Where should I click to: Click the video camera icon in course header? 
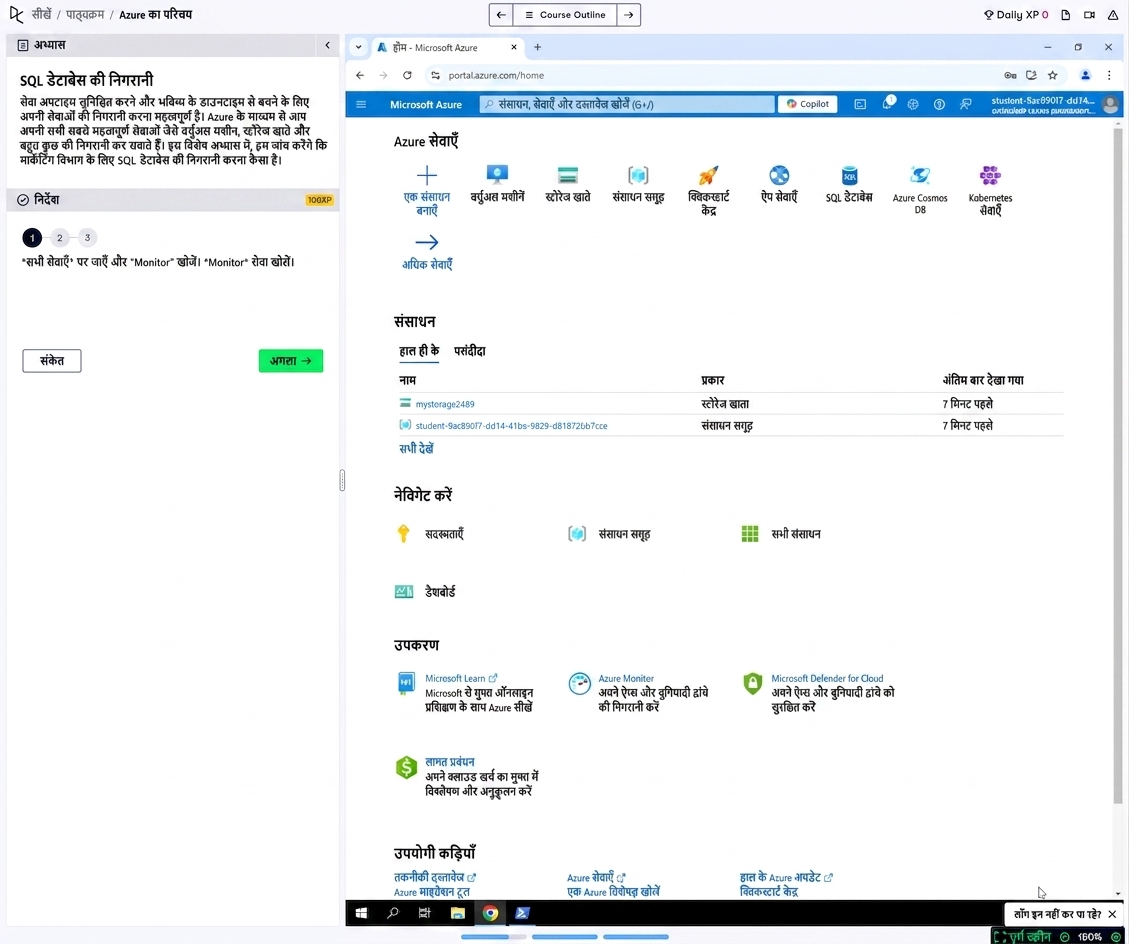click(x=1089, y=14)
